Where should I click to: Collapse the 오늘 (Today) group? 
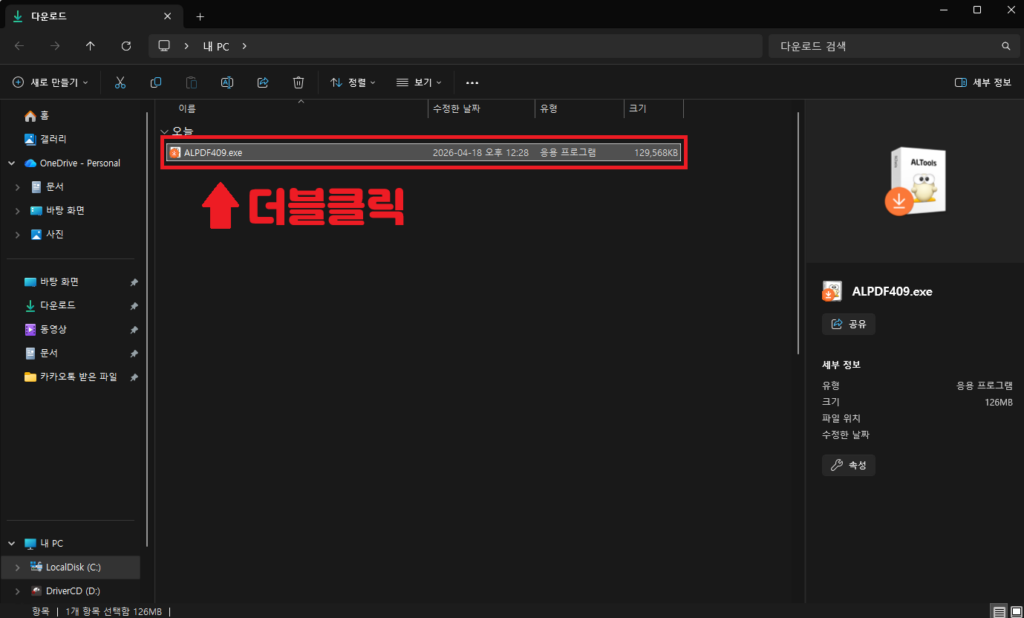(x=163, y=131)
